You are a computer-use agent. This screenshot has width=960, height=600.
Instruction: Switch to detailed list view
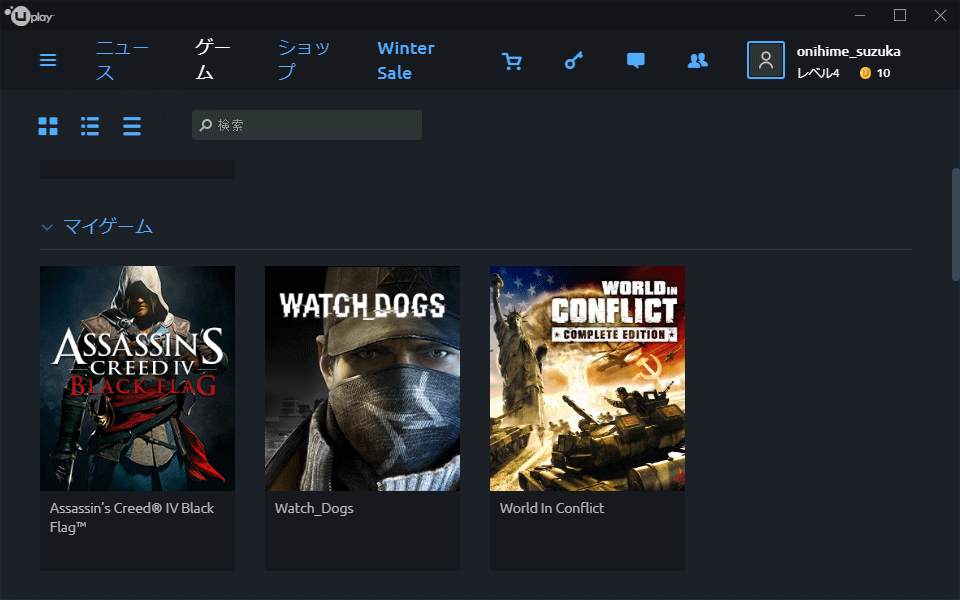tap(90, 126)
